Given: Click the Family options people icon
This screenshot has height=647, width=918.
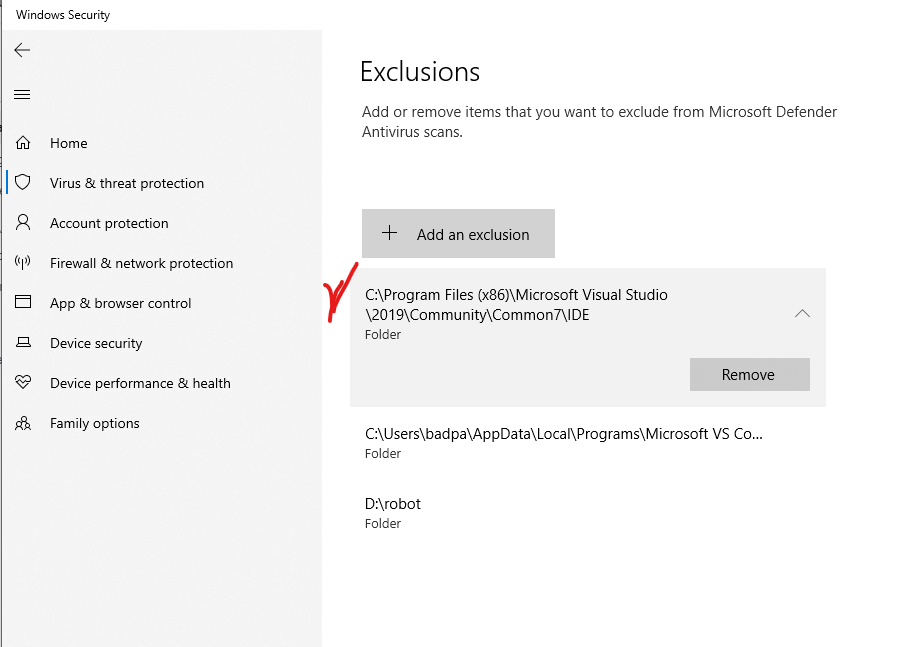Looking at the screenshot, I should [23, 423].
